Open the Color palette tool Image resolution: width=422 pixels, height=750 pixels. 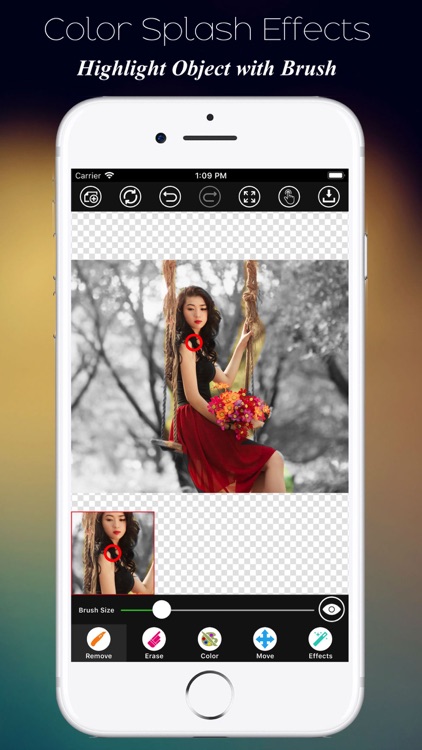tap(210, 643)
